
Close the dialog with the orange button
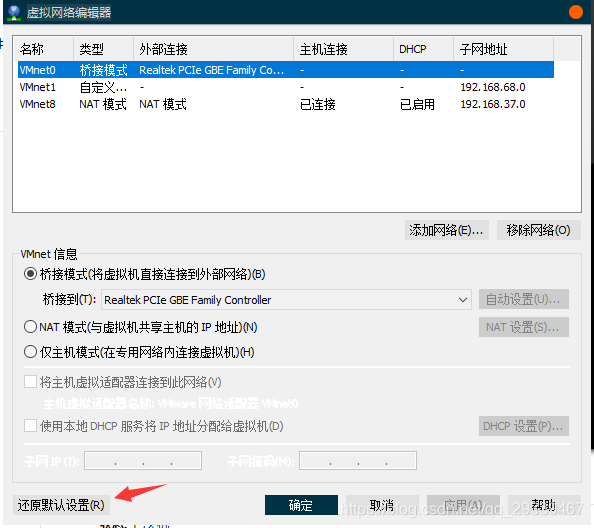pos(575,12)
